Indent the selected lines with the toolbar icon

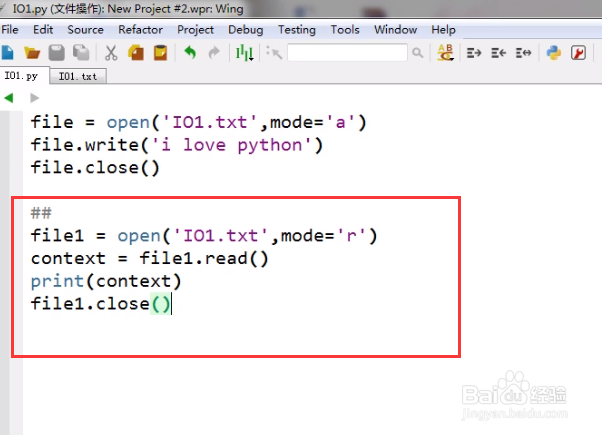point(474,53)
